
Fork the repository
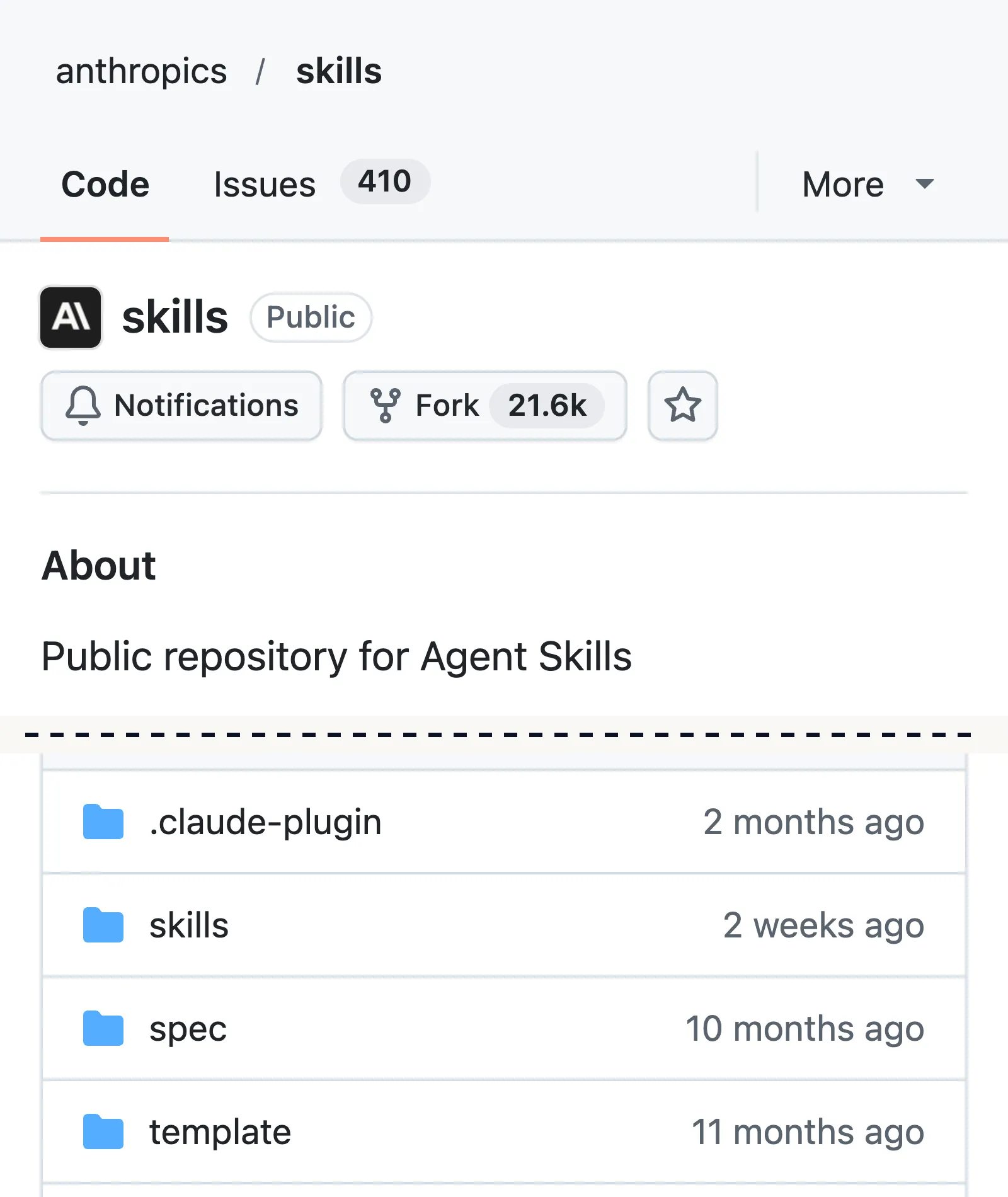485,406
